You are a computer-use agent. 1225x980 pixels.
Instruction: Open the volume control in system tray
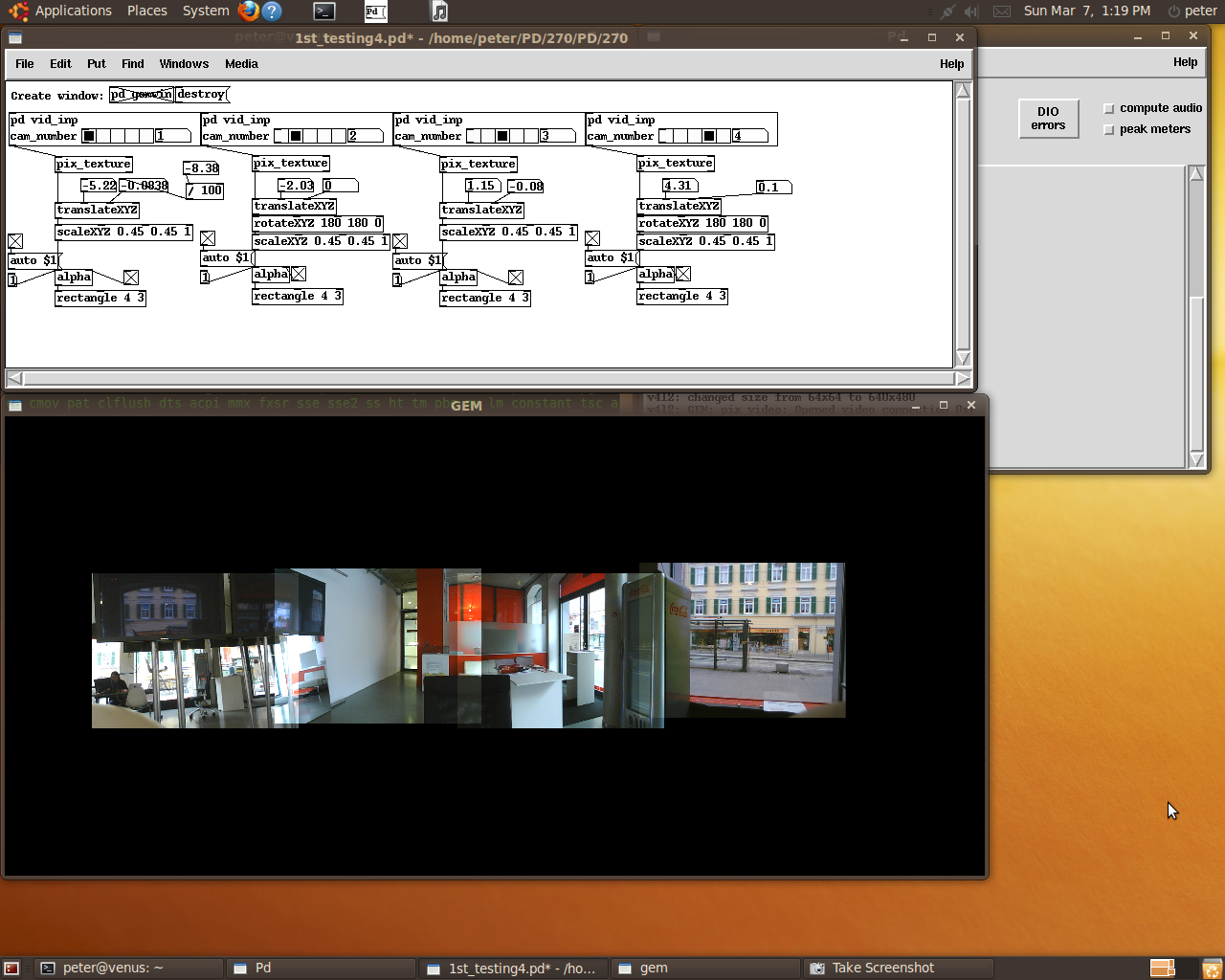(x=972, y=11)
